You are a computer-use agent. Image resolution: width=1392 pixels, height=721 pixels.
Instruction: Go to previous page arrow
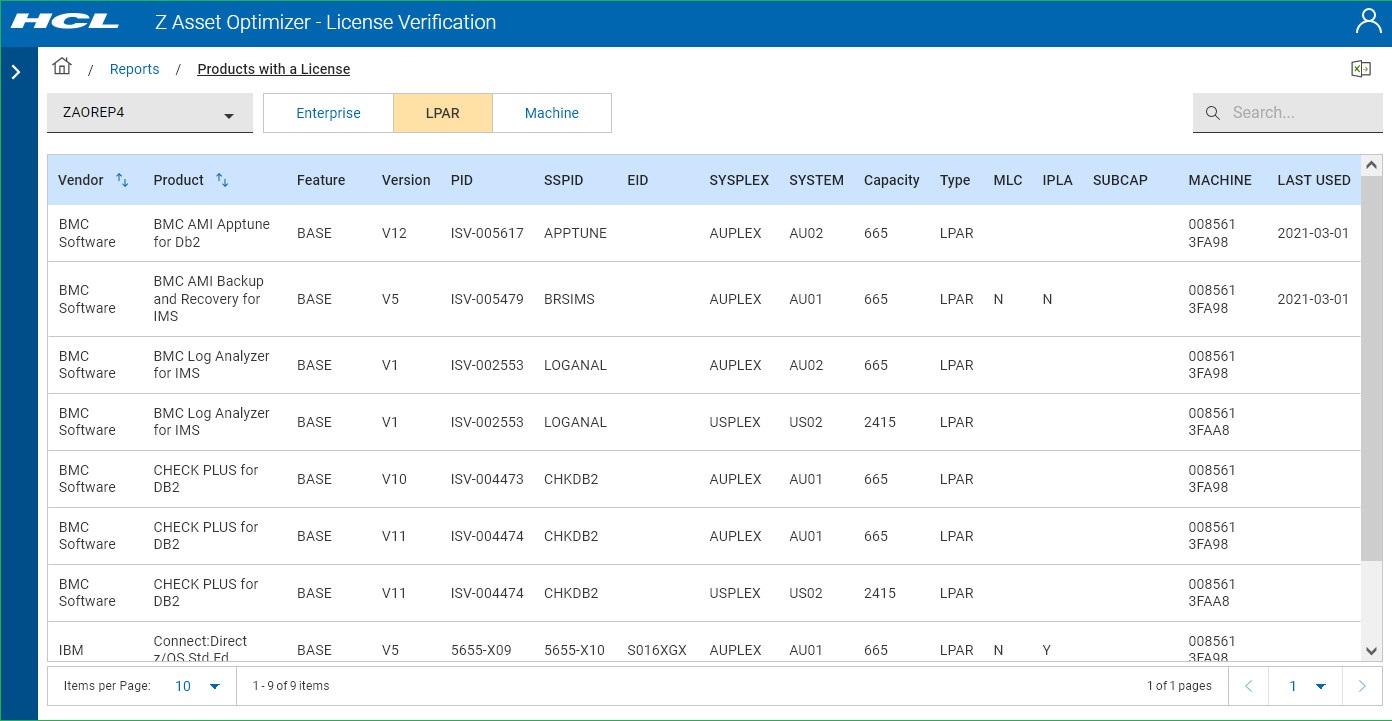coord(1248,686)
